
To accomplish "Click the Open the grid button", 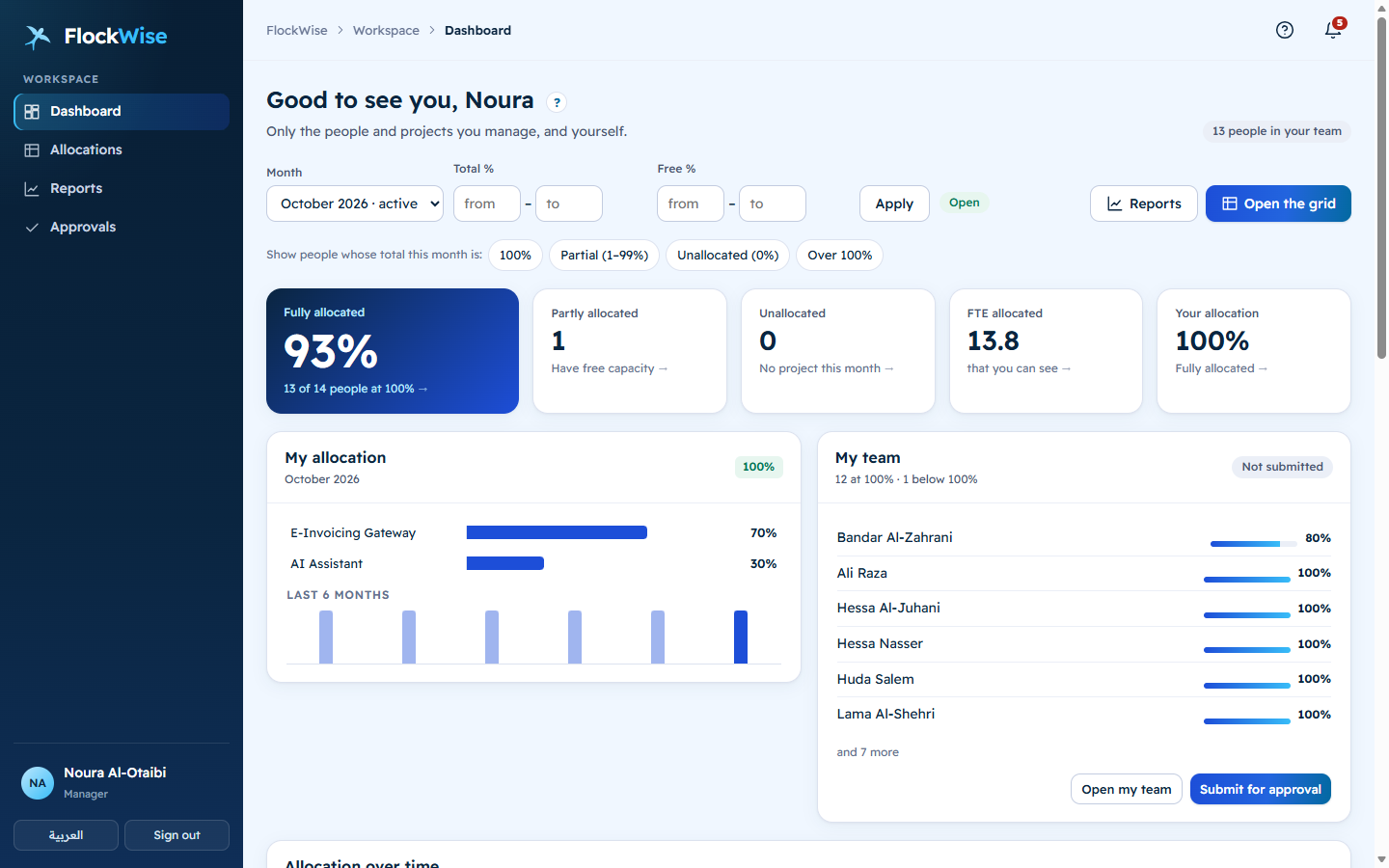I will [1278, 203].
